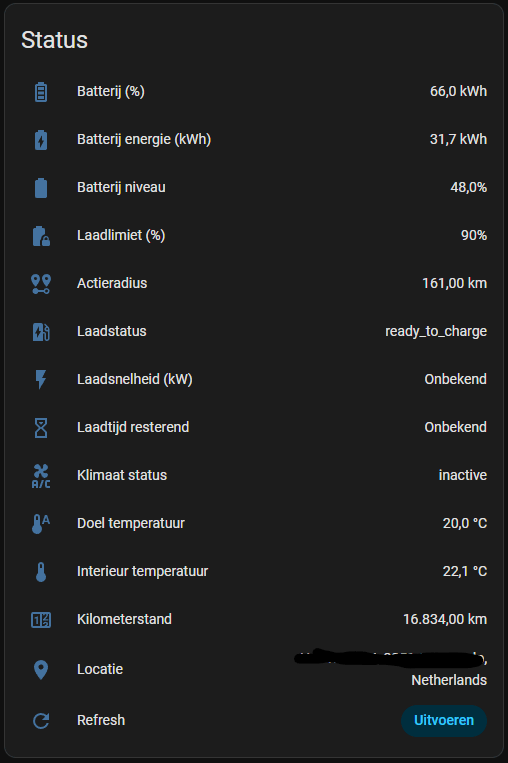Click the Kilometerstand odometer counter icon
The image size is (508, 763).
click(41, 619)
